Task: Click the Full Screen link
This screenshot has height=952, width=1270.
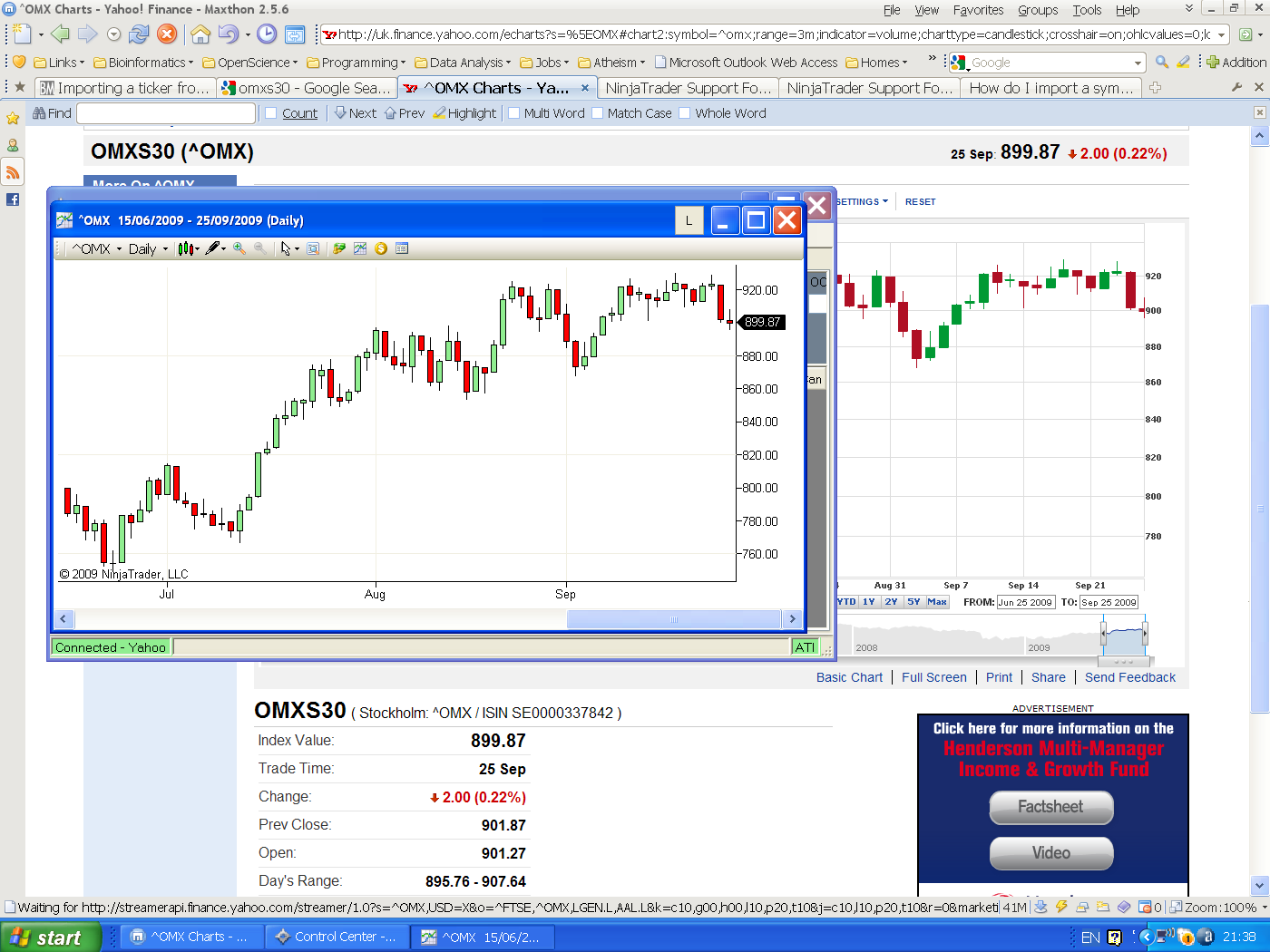Action: [934, 677]
